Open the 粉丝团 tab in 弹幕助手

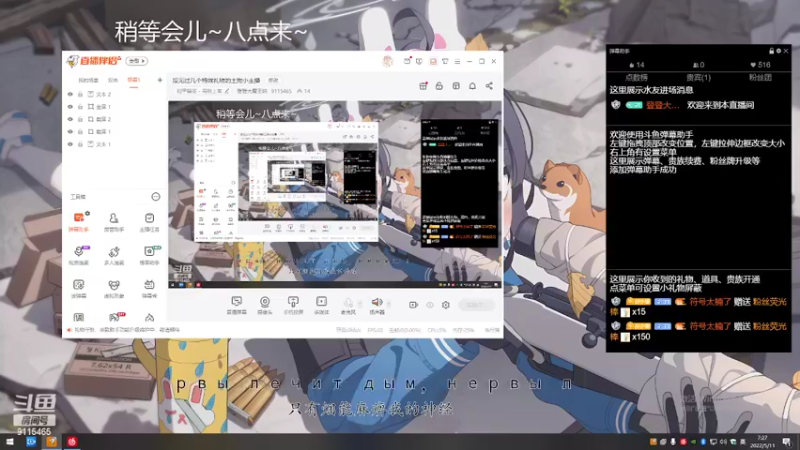760,78
